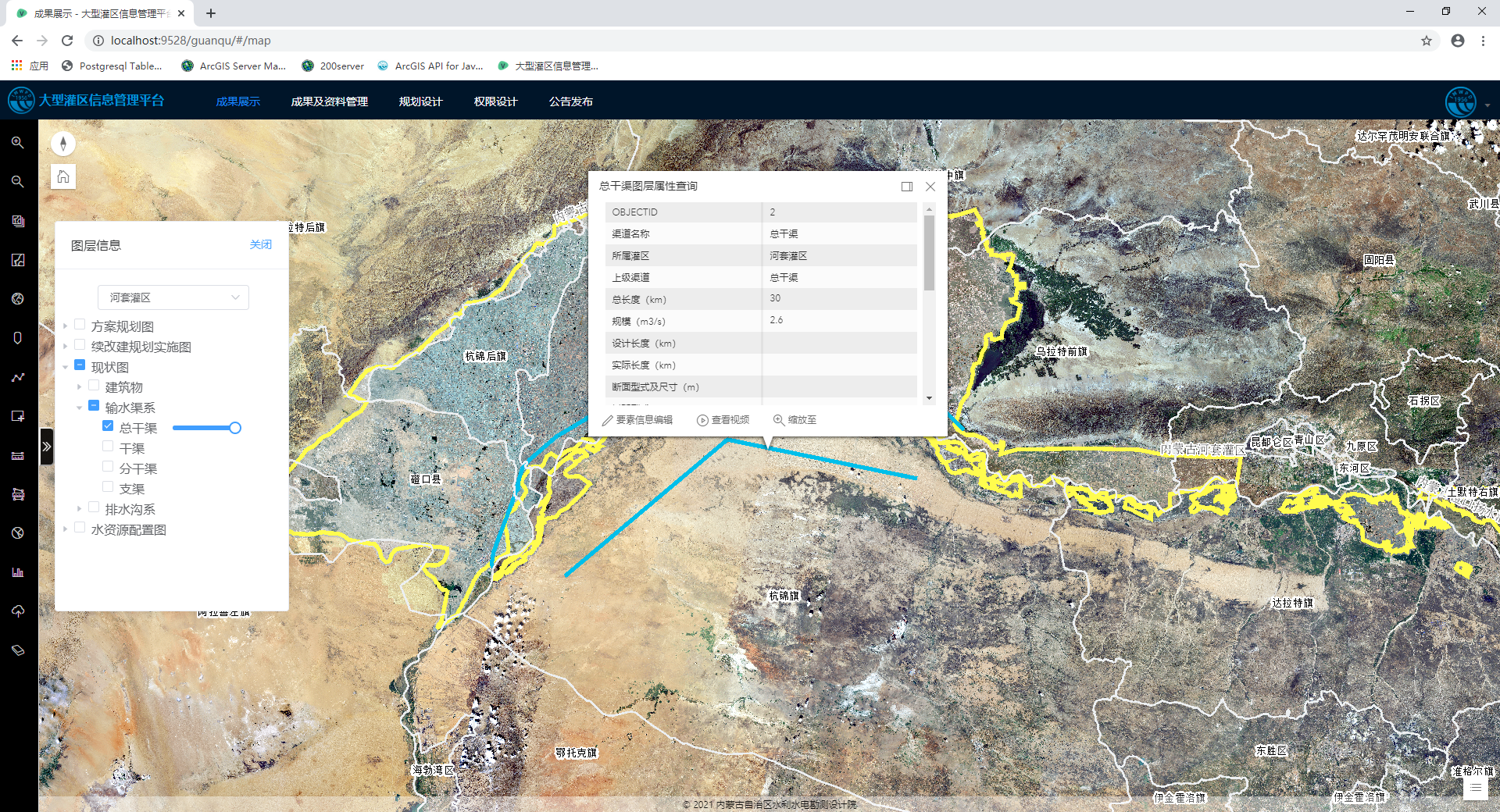The width and height of the screenshot is (1500, 812).
Task: Open Chrome profile account icon
Action: [x=1458, y=41]
